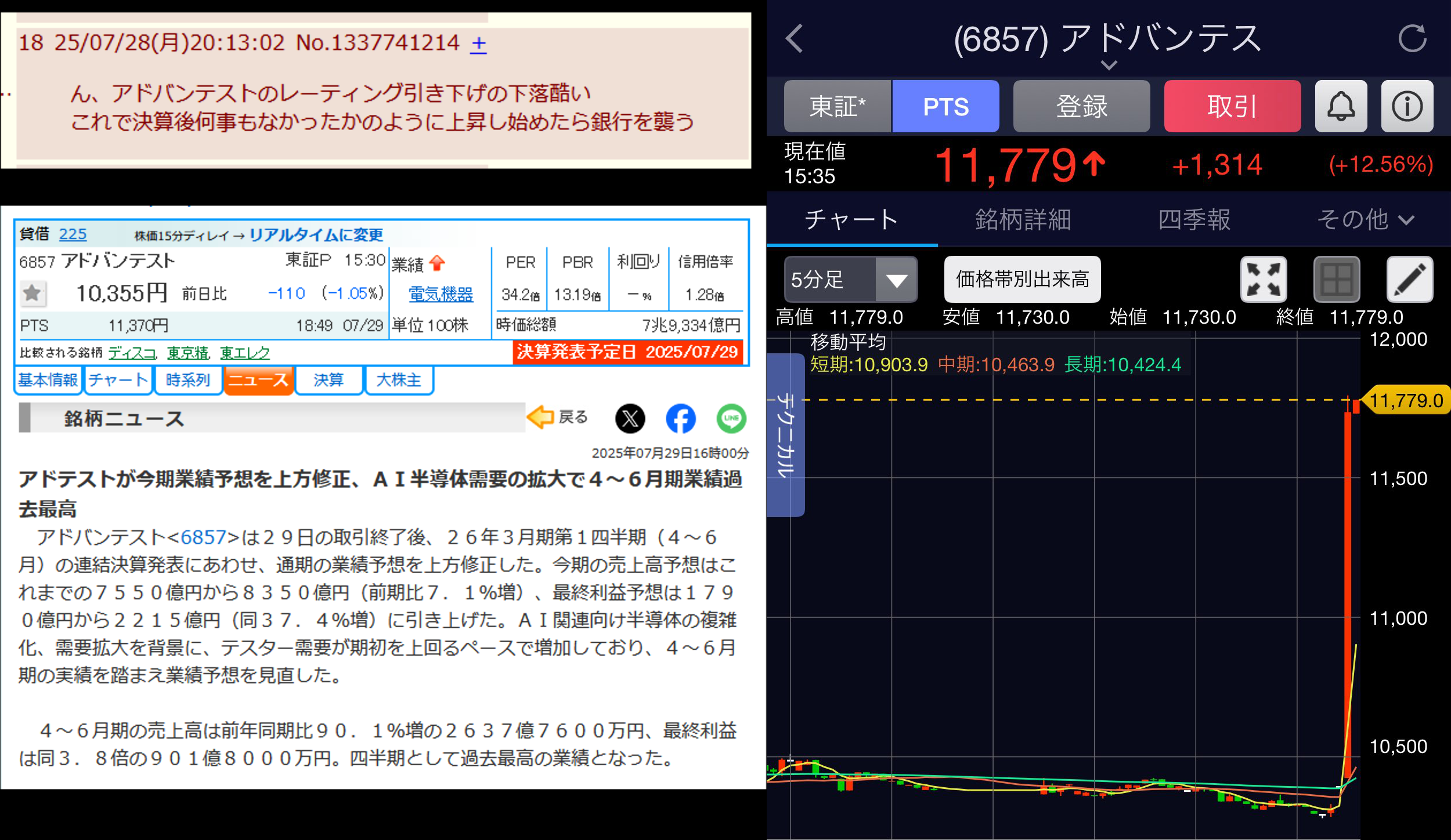Click the 中期:10,463.9 moving average label
Screen dimensions: 1451x840
[x=996, y=365]
